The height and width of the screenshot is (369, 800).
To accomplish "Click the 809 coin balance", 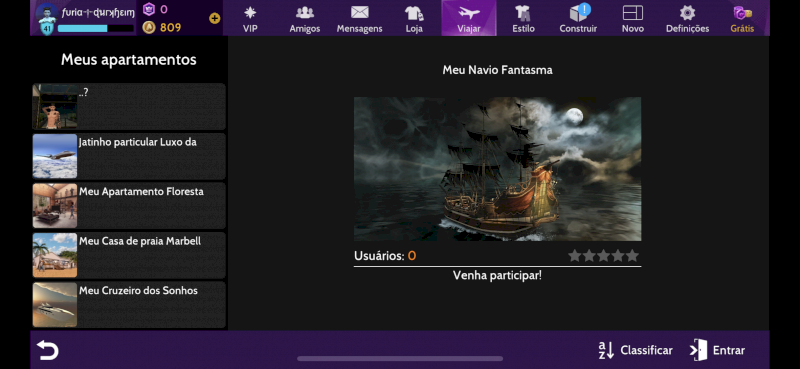I will tap(170, 28).
